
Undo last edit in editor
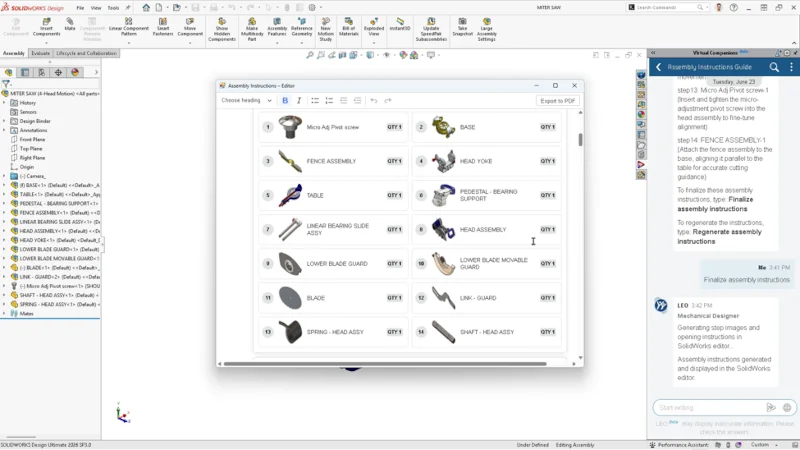coord(373,101)
